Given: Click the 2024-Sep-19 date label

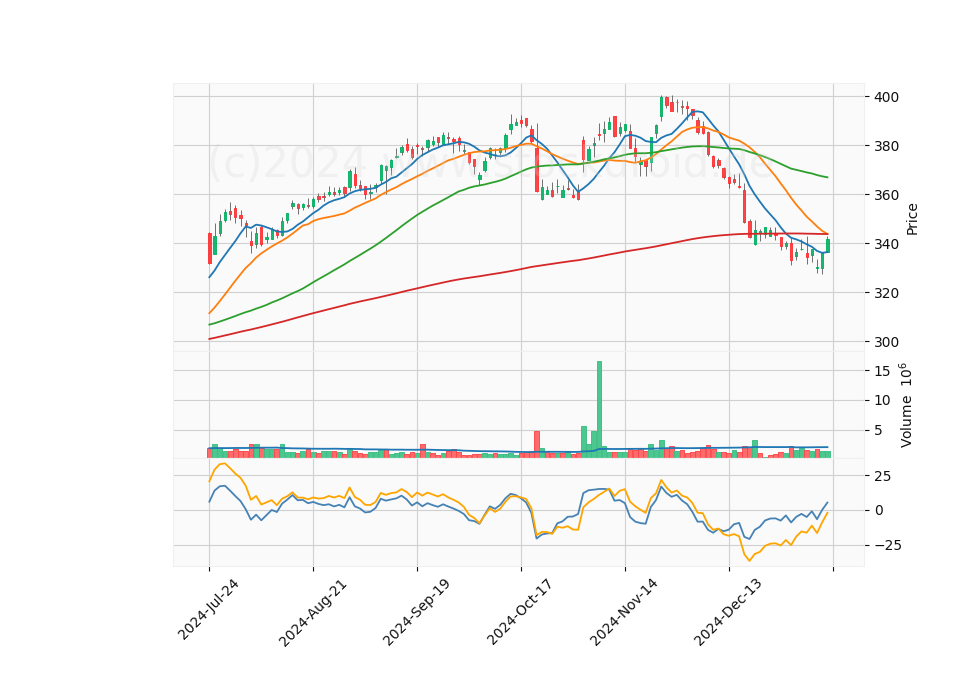Looking at the screenshot, I should pyautogui.click(x=416, y=612).
